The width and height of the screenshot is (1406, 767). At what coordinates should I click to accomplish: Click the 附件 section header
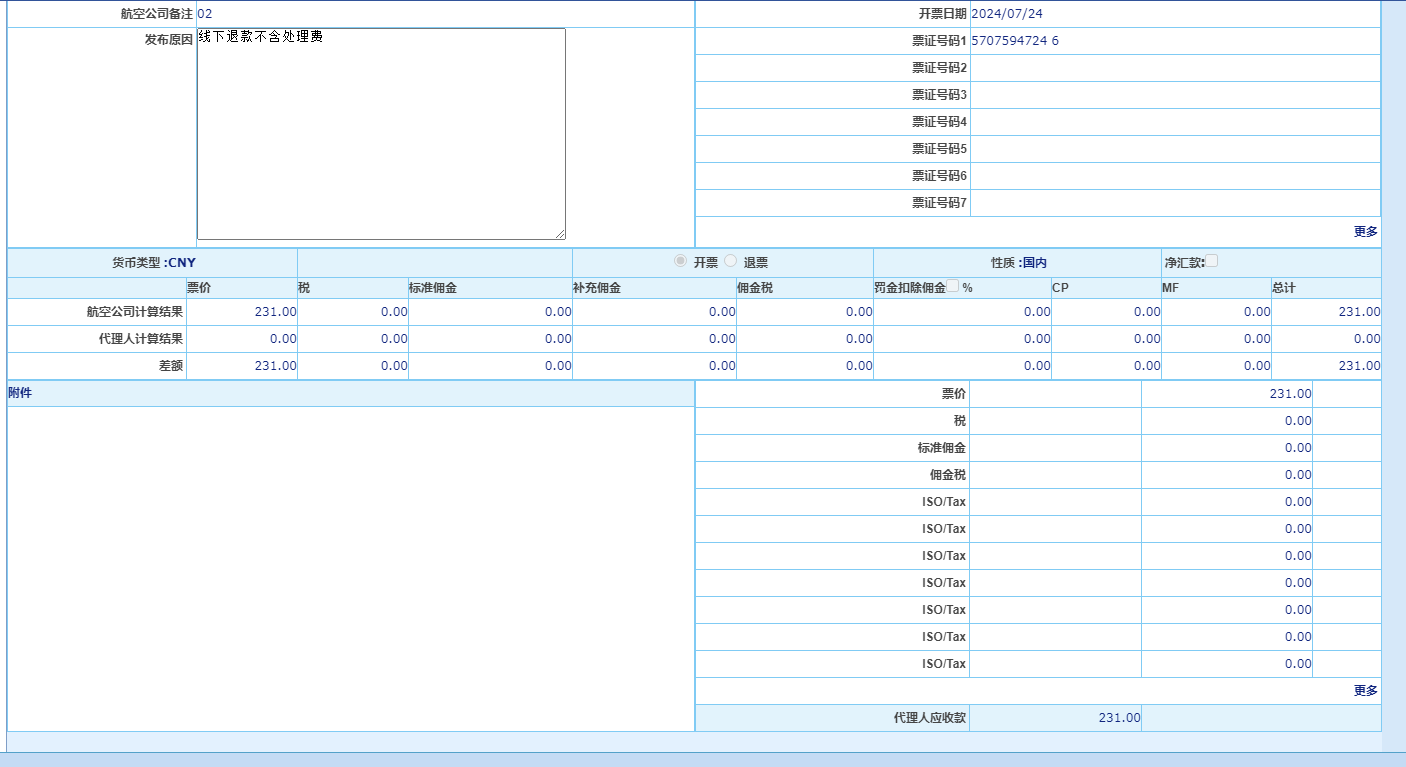pos(20,393)
